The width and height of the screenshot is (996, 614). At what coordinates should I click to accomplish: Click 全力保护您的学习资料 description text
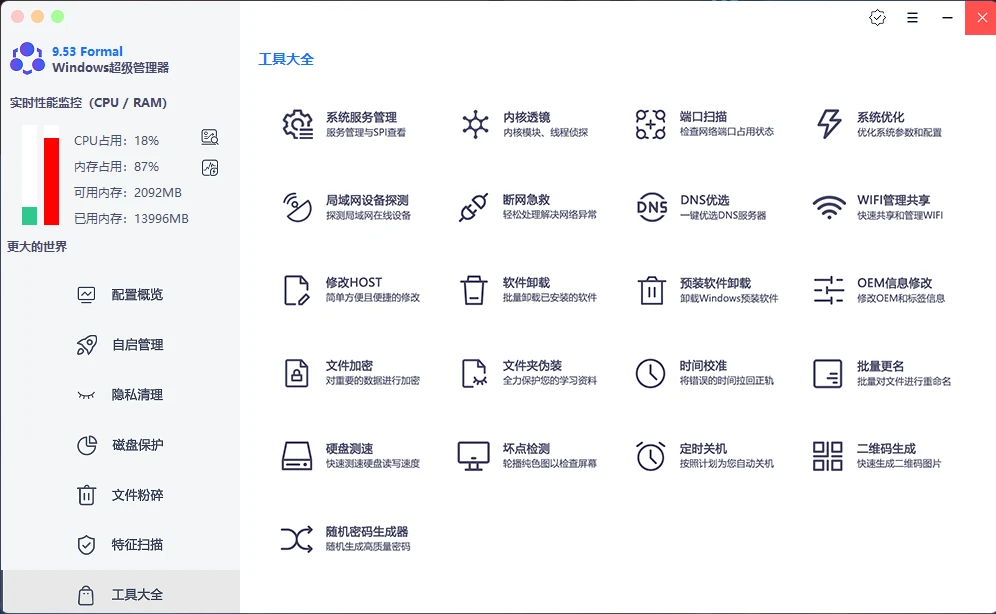point(550,380)
